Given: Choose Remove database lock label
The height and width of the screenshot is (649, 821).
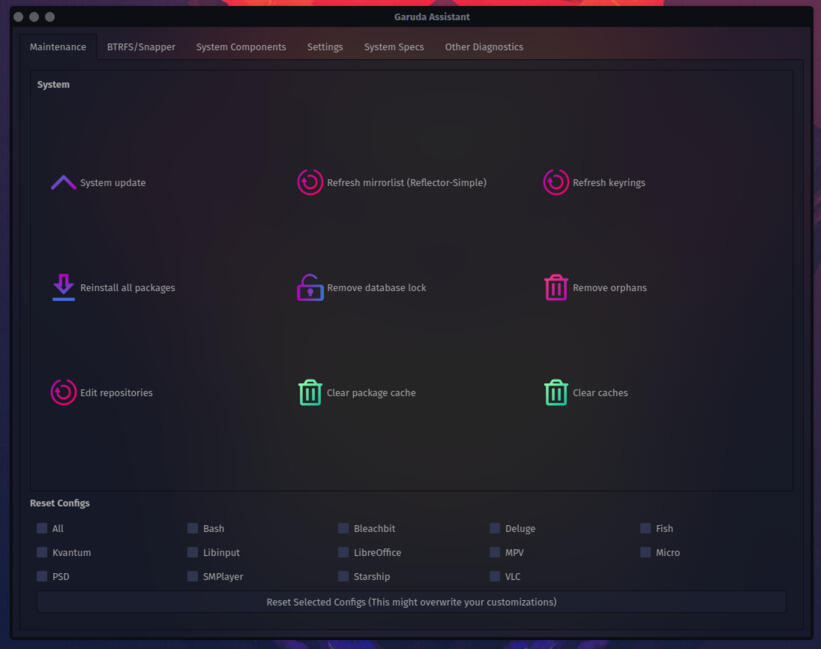Looking at the screenshot, I should (x=376, y=288).
